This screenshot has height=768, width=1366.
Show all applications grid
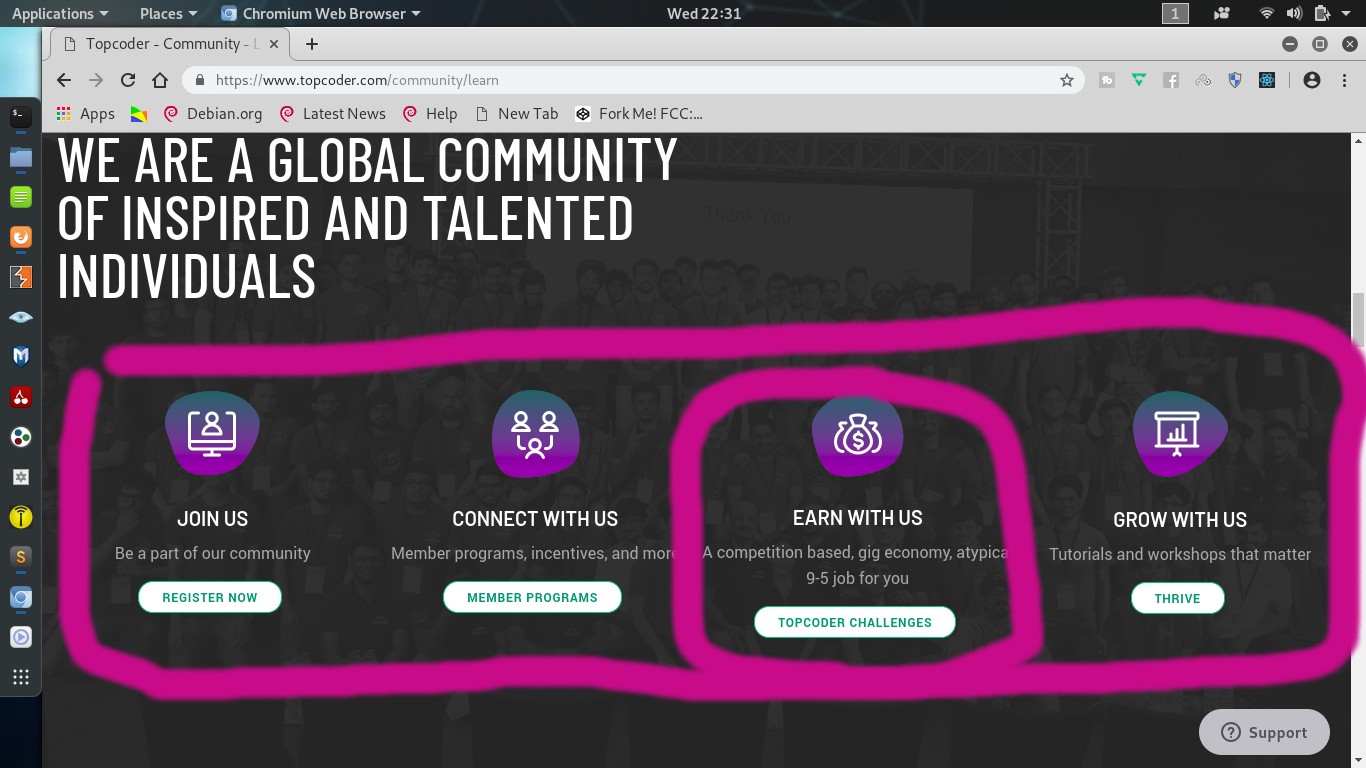pyautogui.click(x=20, y=677)
